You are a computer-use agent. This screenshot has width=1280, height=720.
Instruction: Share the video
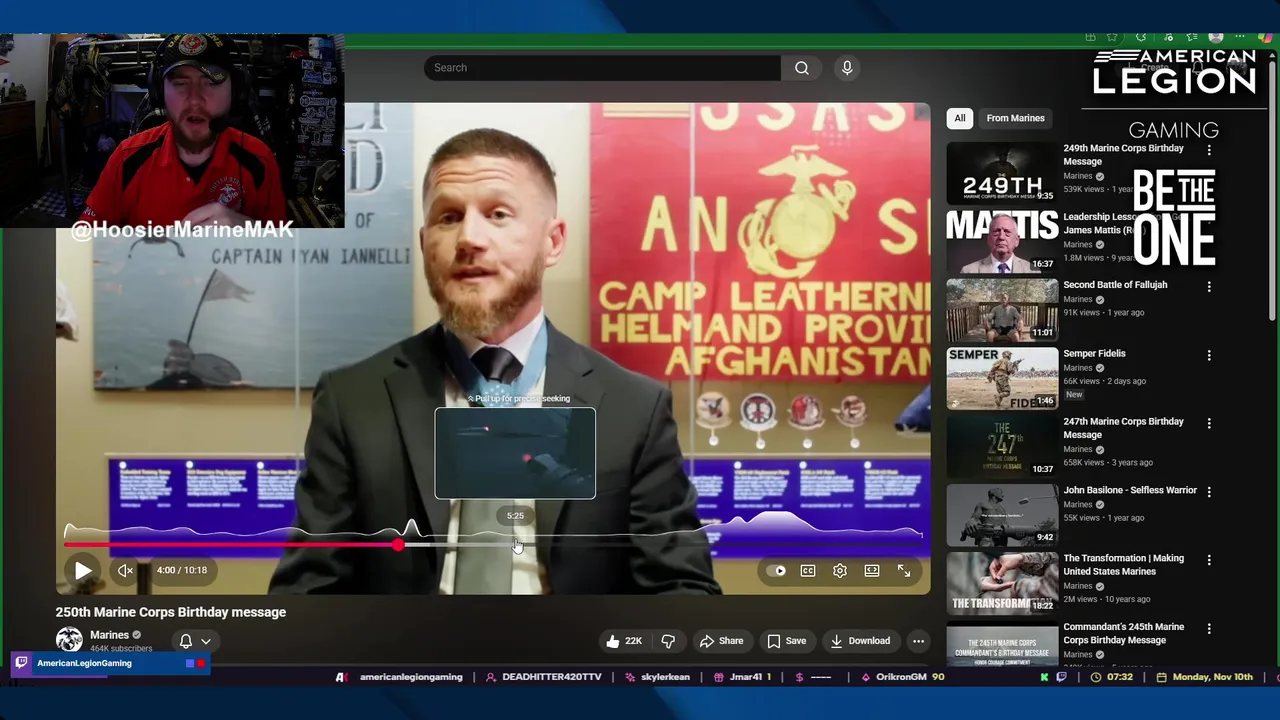click(x=721, y=641)
